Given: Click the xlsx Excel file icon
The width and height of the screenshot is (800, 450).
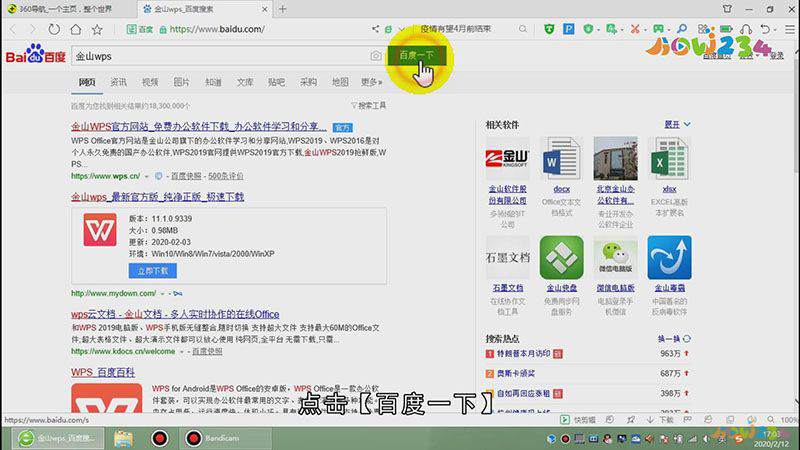Looking at the screenshot, I should pos(669,158).
